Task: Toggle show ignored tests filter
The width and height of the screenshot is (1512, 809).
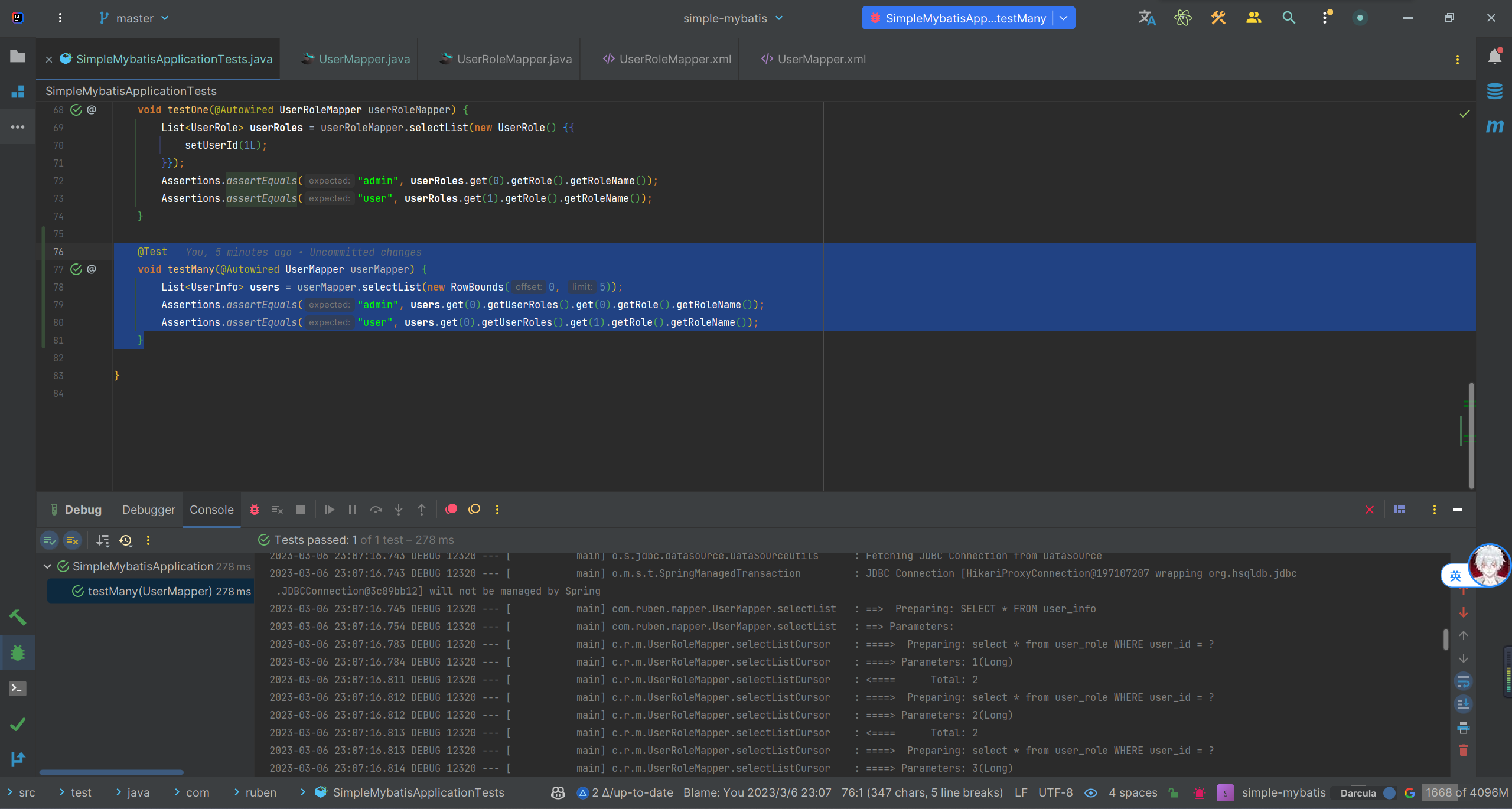Action: click(x=72, y=540)
